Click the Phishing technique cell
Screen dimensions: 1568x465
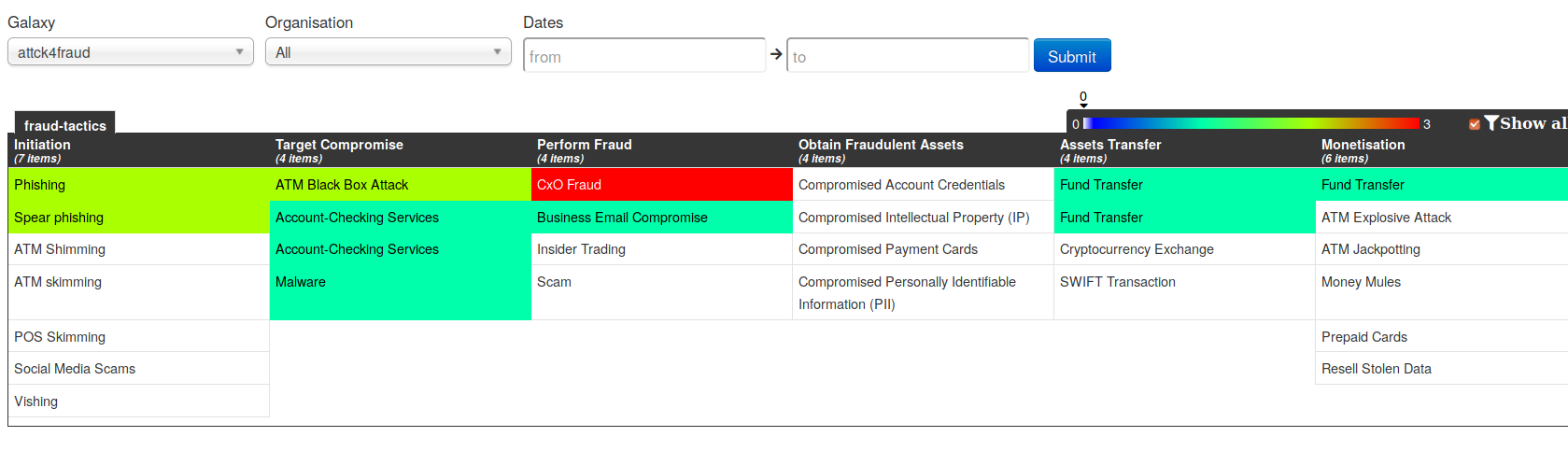tap(138, 185)
